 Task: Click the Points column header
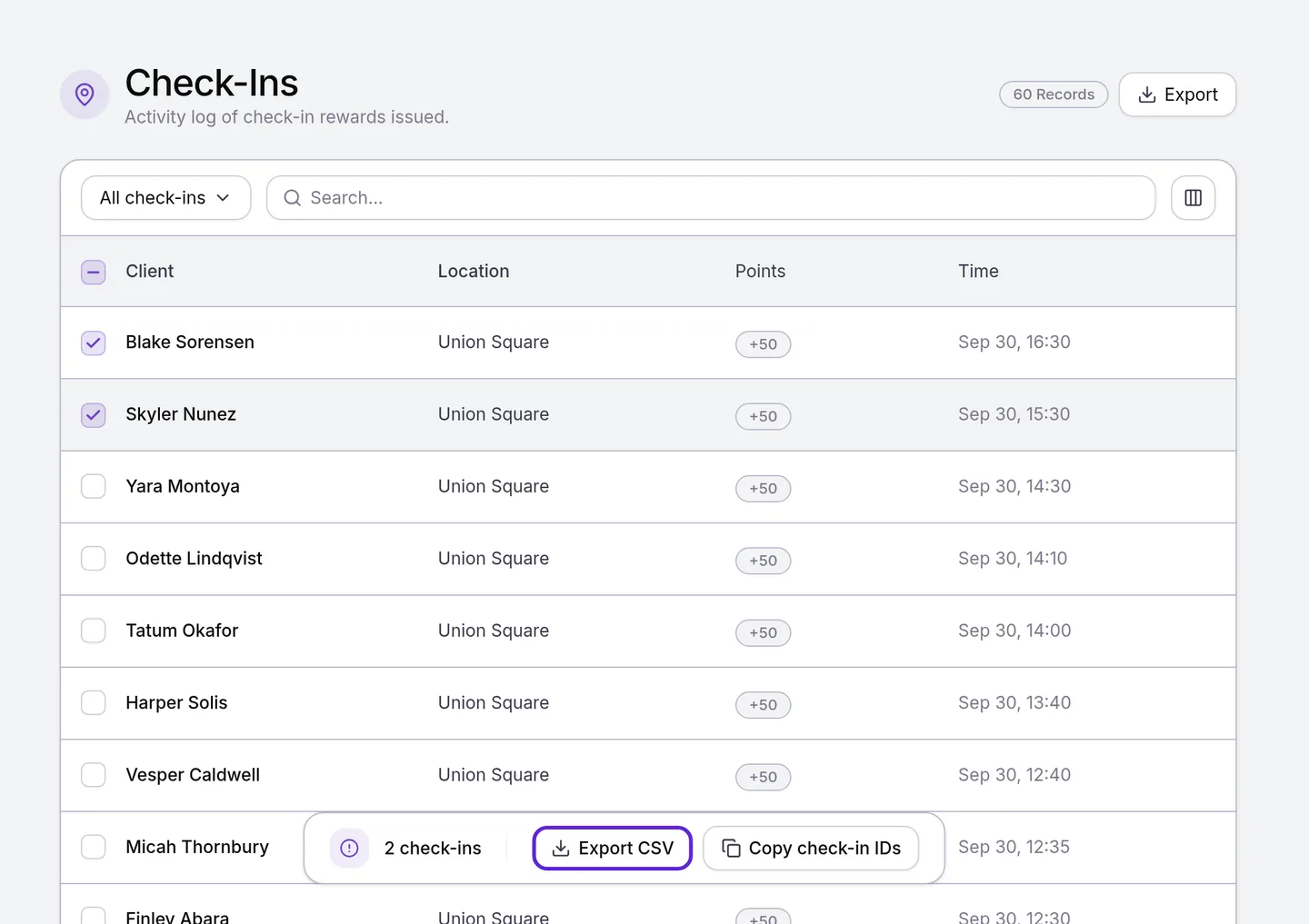pyautogui.click(x=760, y=272)
